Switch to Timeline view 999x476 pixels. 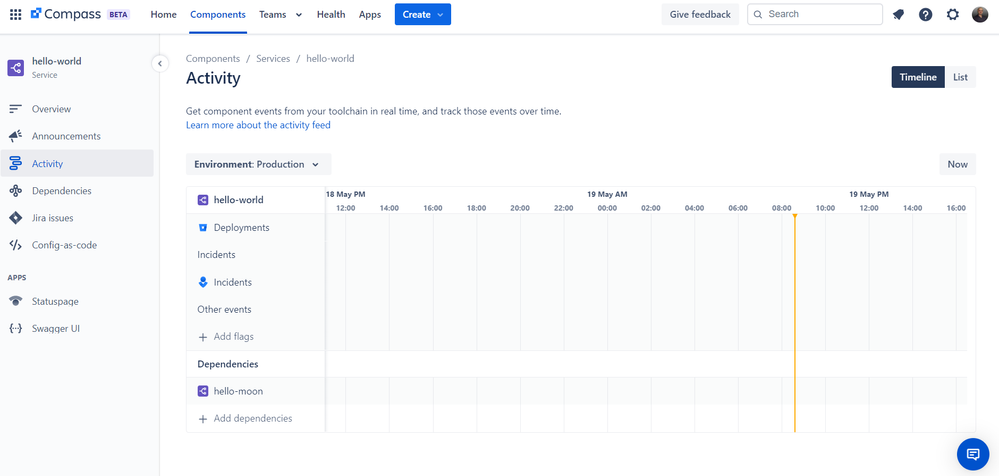tap(918, 77)
